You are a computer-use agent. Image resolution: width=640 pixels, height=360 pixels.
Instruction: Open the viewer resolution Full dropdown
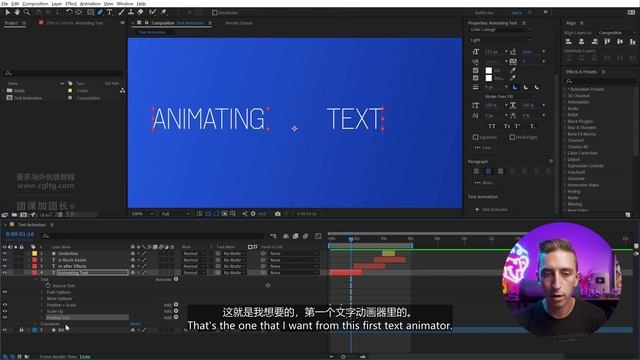tap(176, 213)
